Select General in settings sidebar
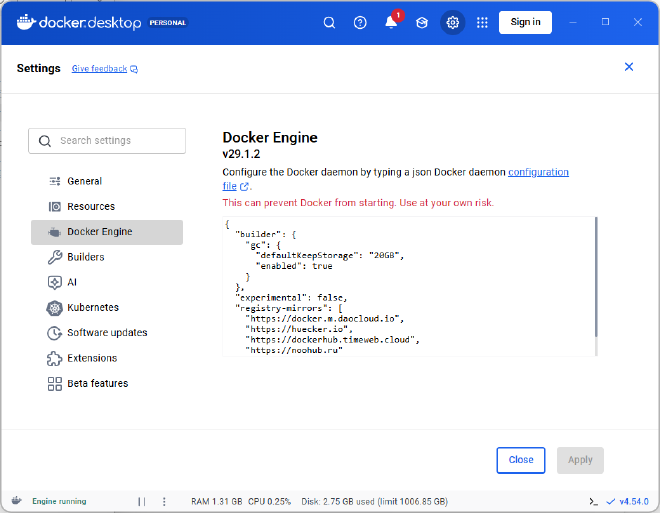660x513 pixels. coord(84,181)
